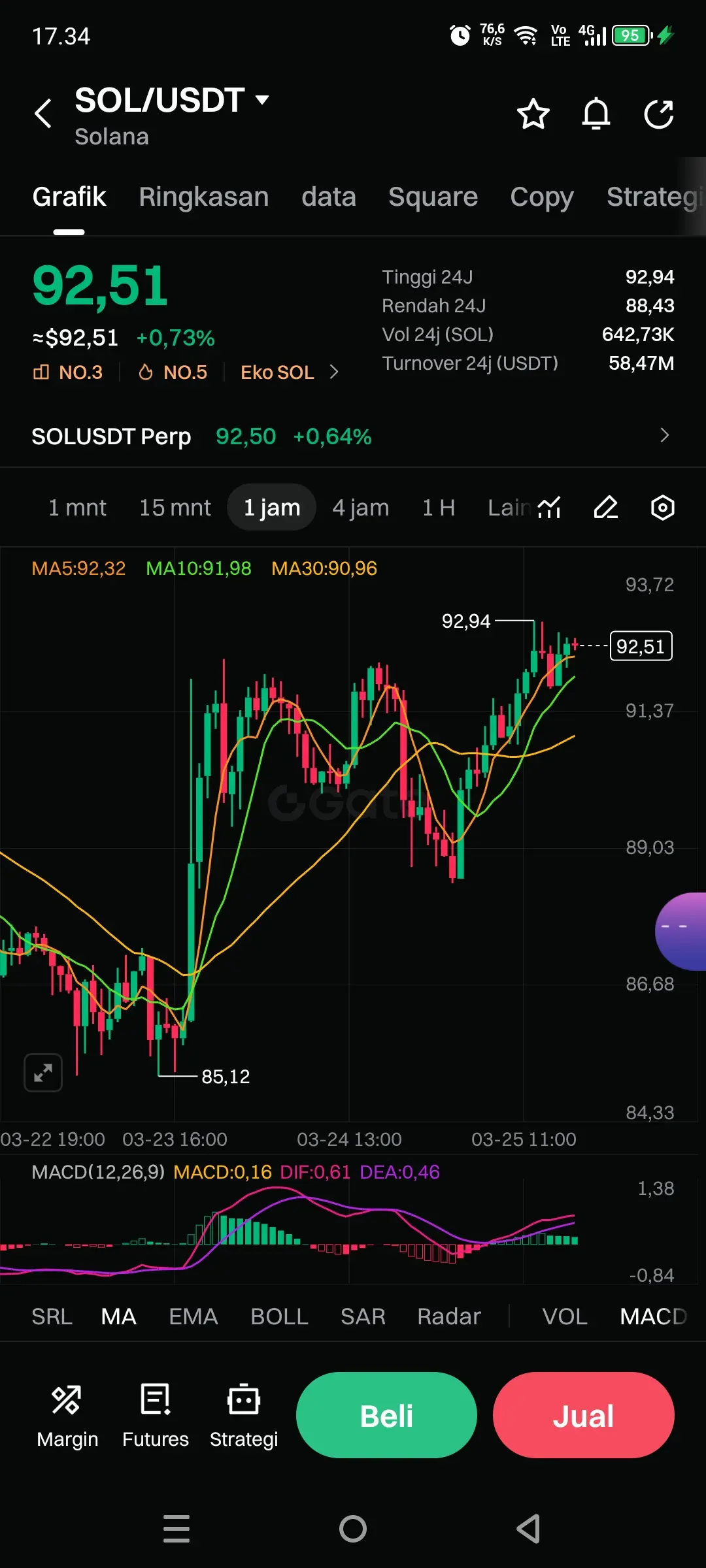Open the data tab
The image size is (706, 1568).
pyautogui.click(x=329, y=197)
